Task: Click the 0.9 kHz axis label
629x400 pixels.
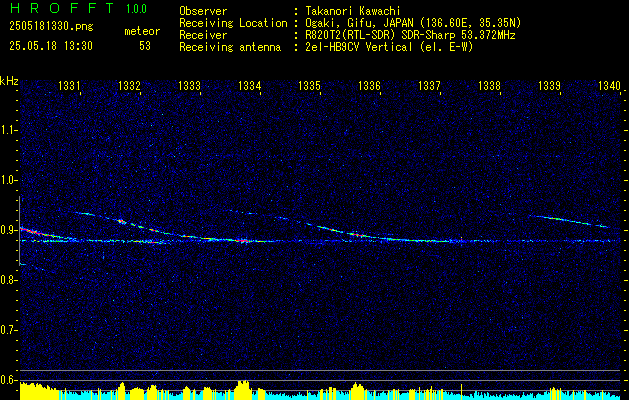Action: (8, 230)
